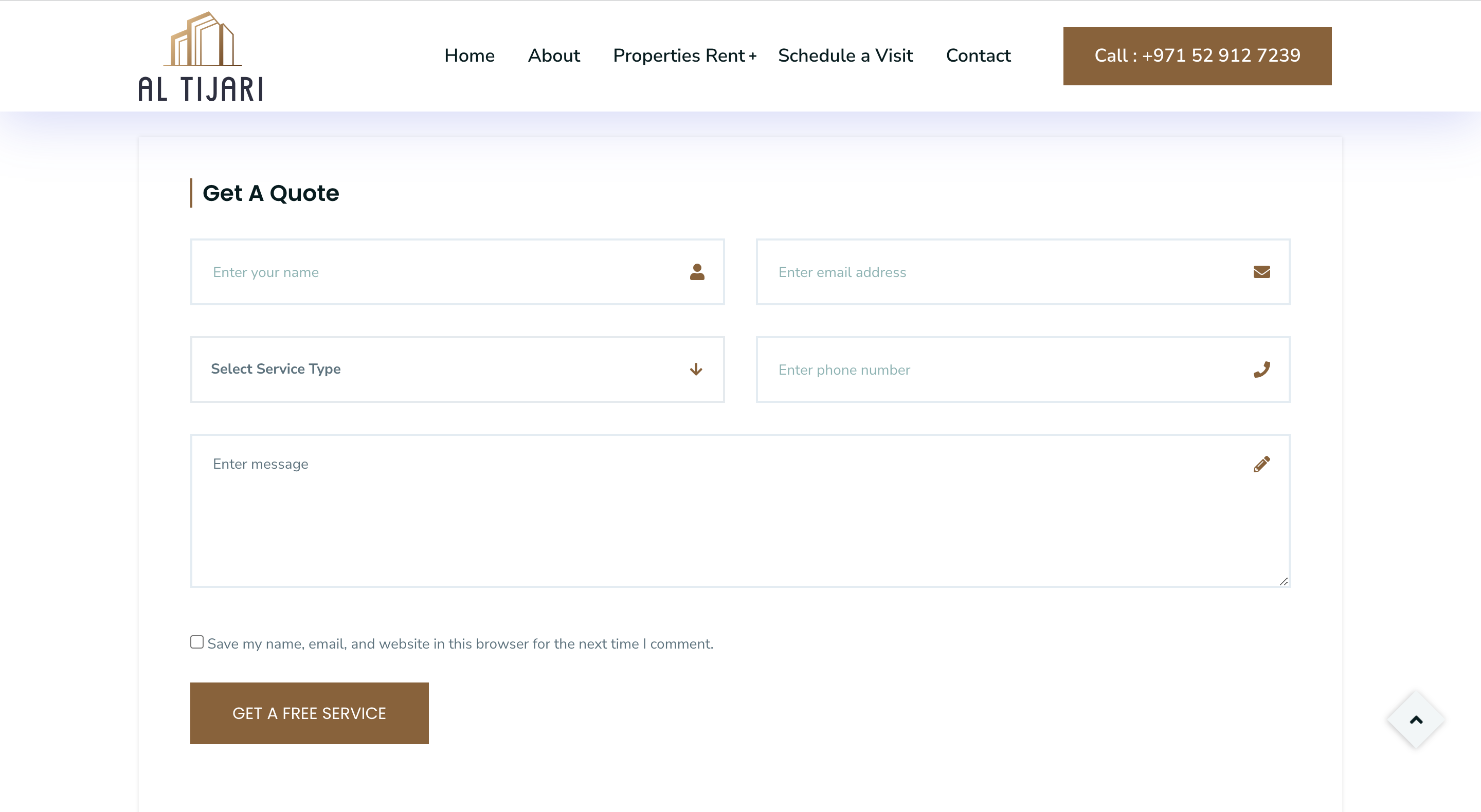Image resolution: width=1481 pixels, height=812 pixels.
Task: Click the down arrow in service type
Action: [x=696, y=370]
